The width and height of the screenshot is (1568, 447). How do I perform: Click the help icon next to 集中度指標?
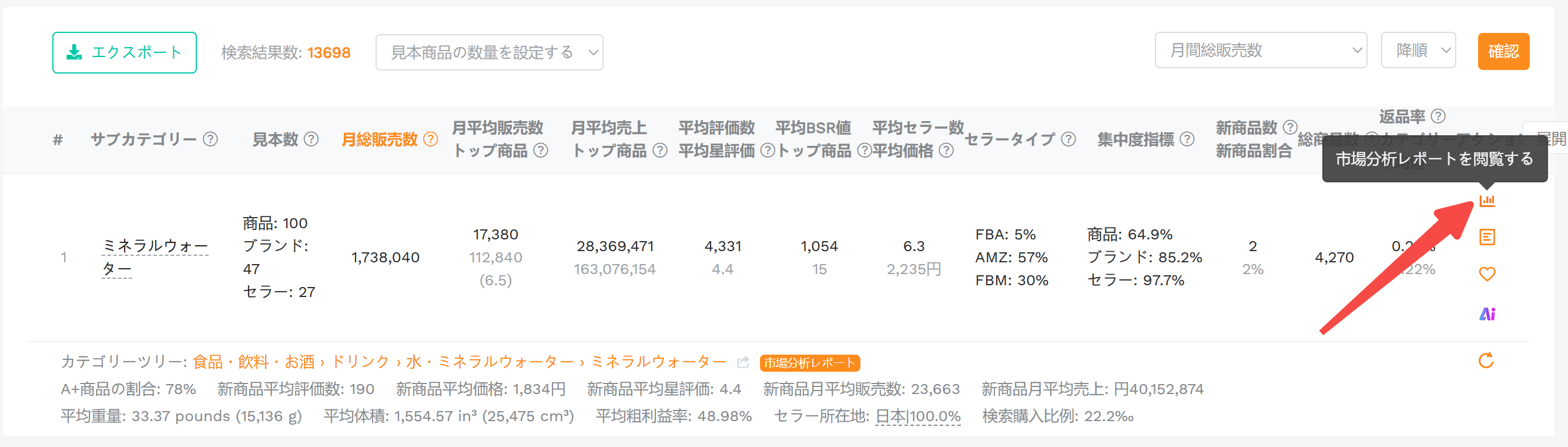pyautogui.click(x=1187, y=139)
